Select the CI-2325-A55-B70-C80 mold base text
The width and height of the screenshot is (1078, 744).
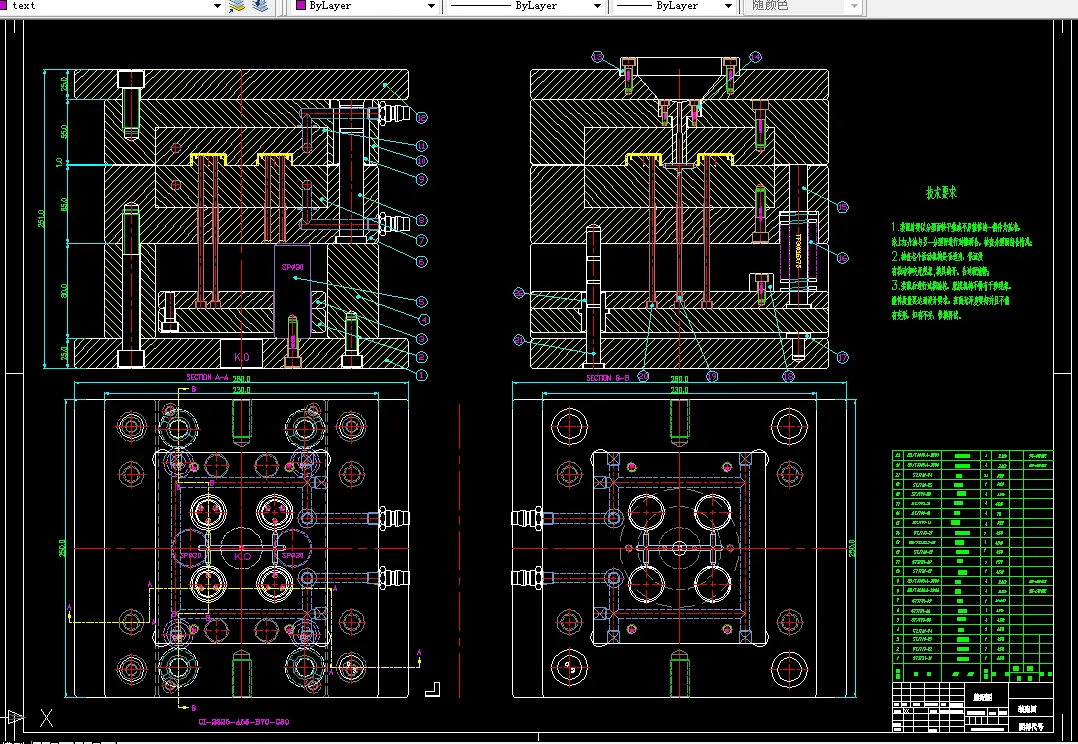coord(243,720)
